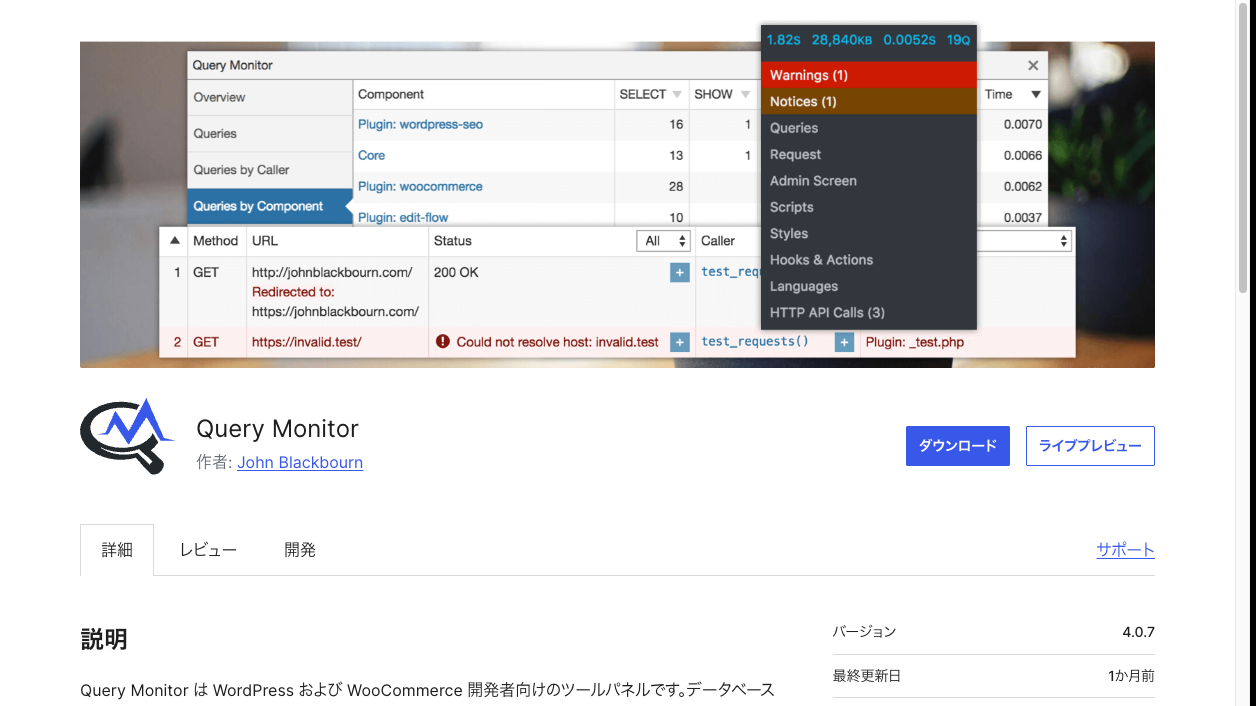Choose Hooks & Actions menu entry
The height and width of the screenshot is (706, 1256).
868,260
